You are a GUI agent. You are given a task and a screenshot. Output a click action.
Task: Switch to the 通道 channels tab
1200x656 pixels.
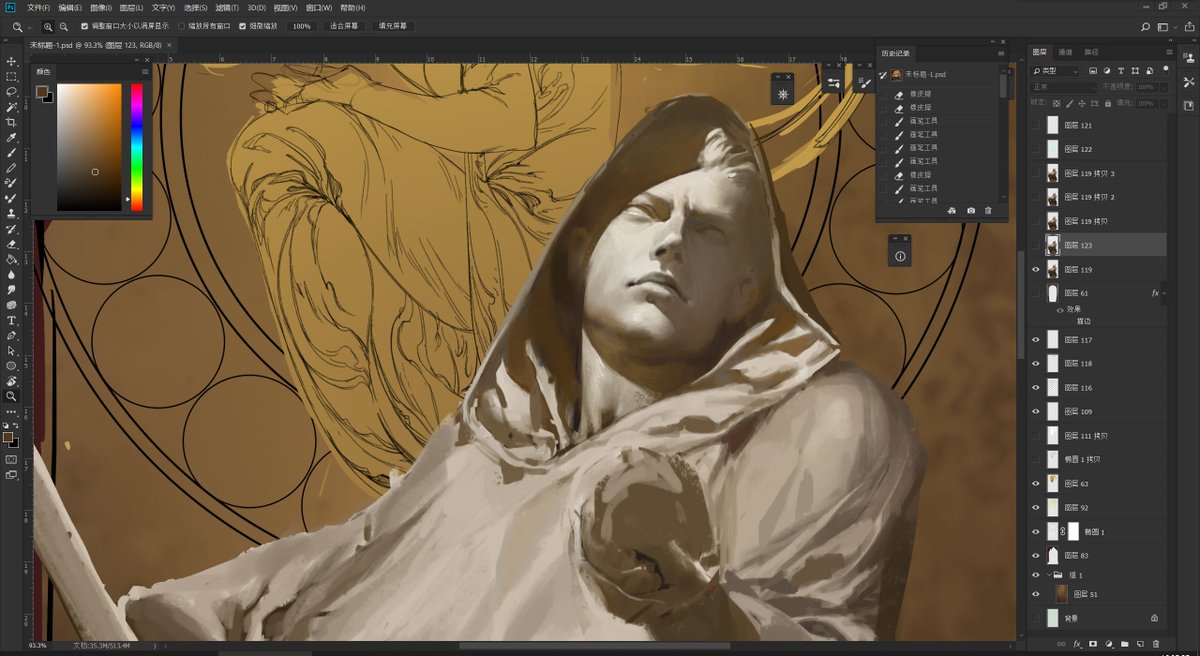[x=1065, y=52]
